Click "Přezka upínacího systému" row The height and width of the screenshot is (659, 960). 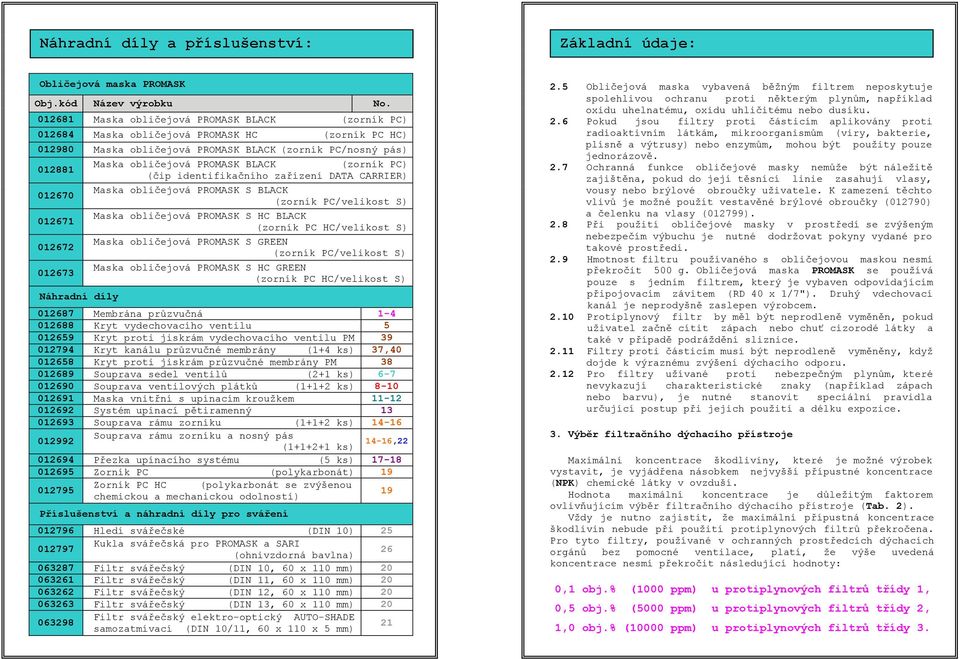pyautogui.click(x=220, y=460)
